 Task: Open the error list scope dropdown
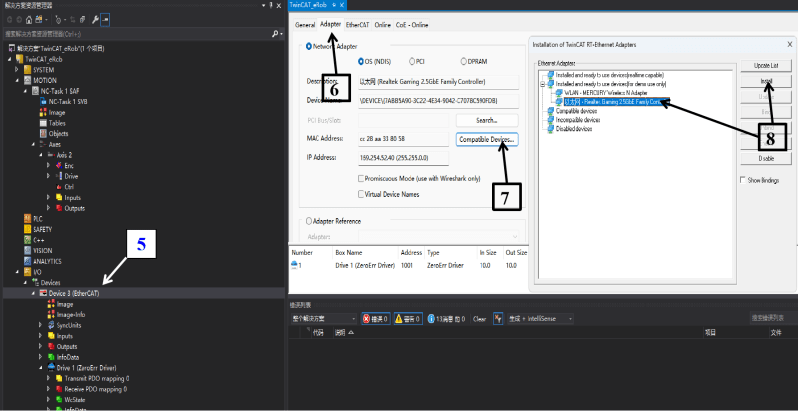point(325,319)
